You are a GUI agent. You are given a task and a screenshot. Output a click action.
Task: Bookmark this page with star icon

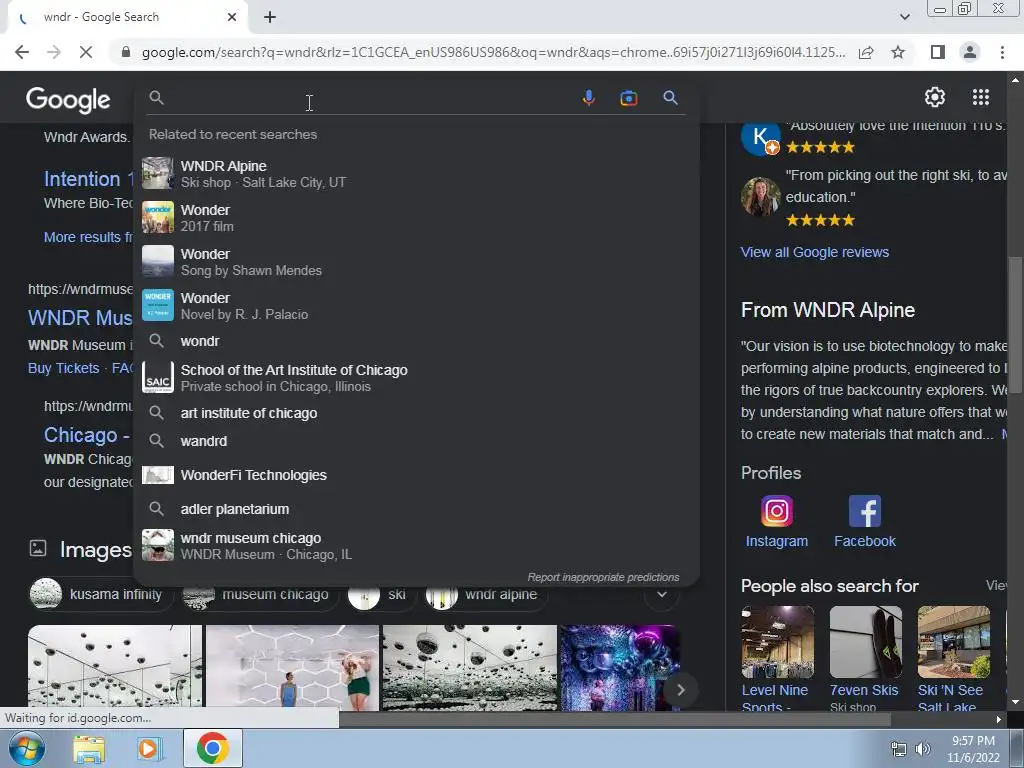point(898,52)
